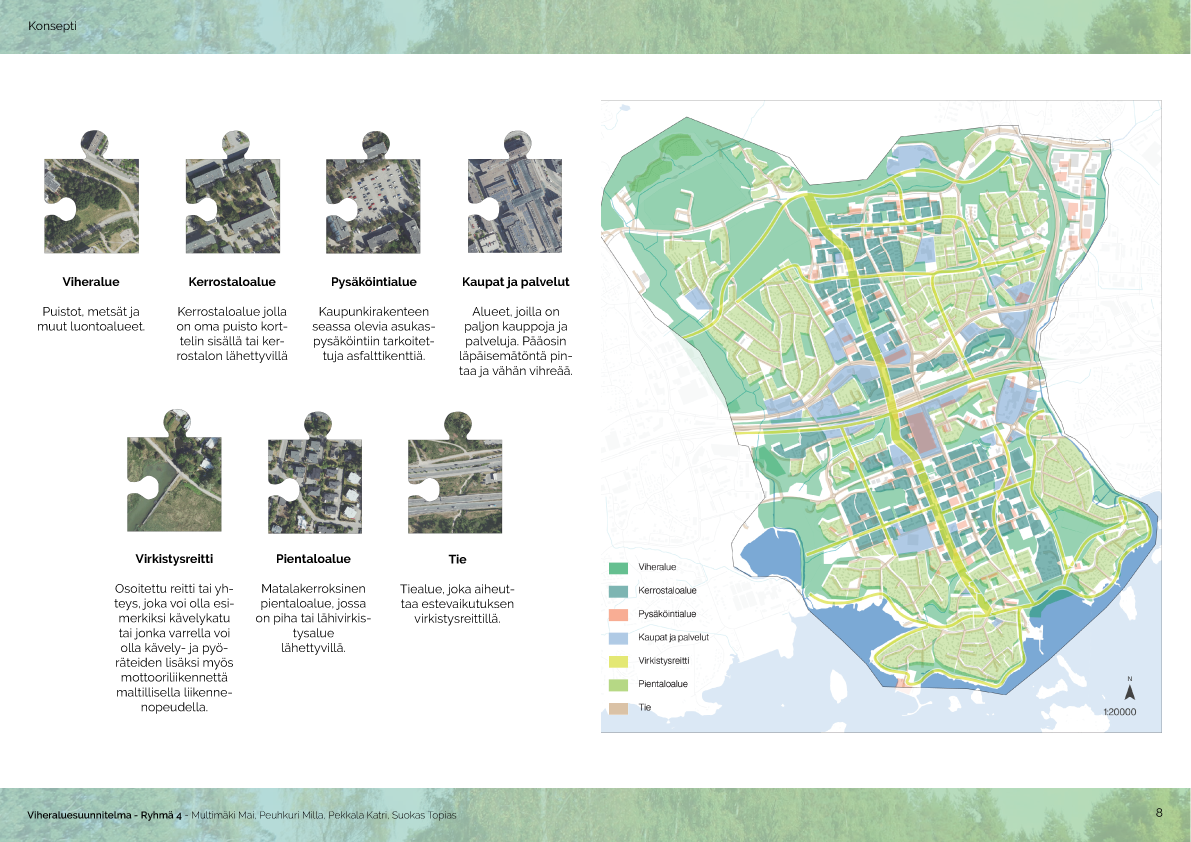Click the Viheralue legend color swatch
Screen dimensions: 1191x842
pos(618,568)
